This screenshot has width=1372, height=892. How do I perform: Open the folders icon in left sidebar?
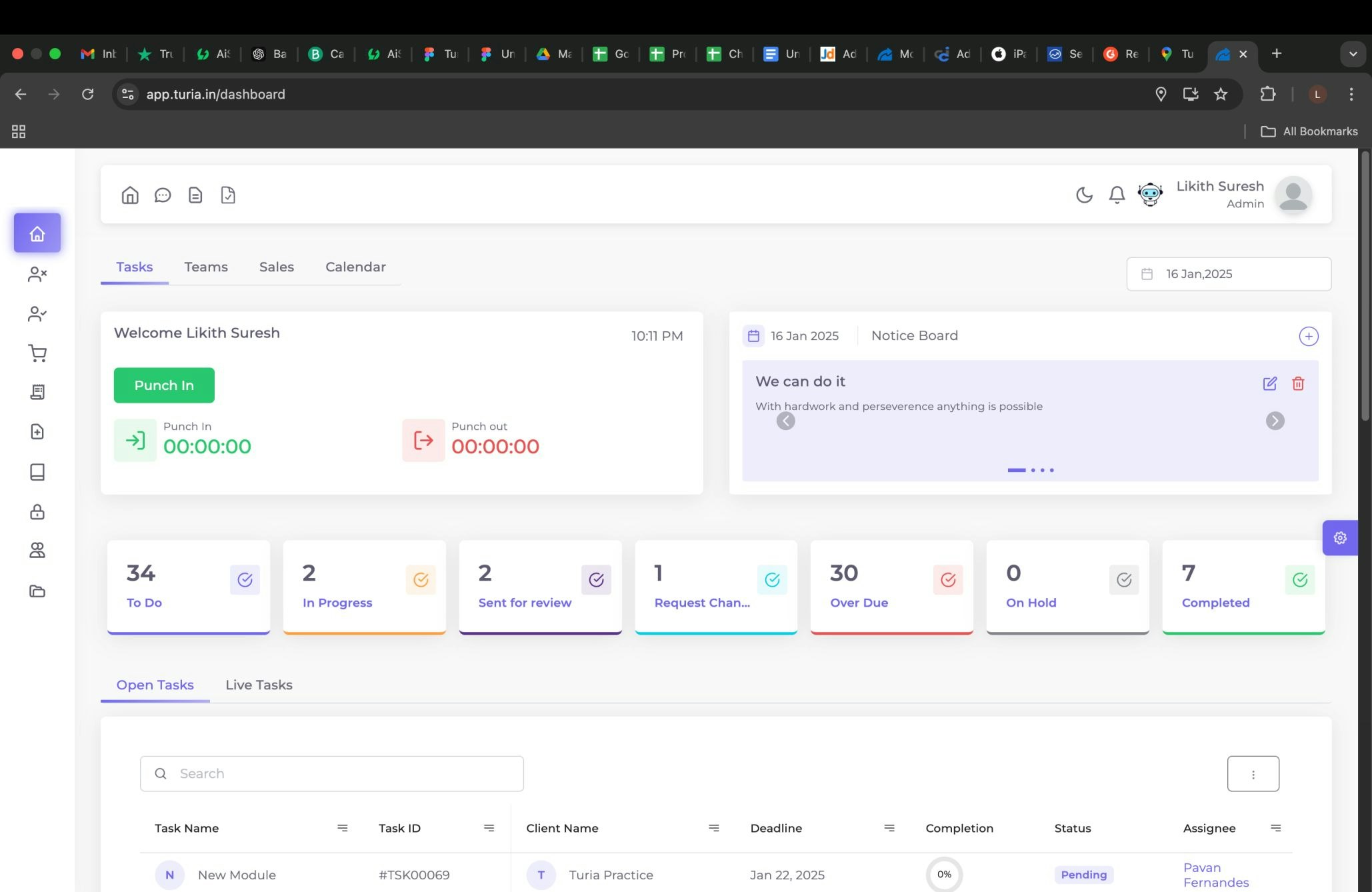37,591
